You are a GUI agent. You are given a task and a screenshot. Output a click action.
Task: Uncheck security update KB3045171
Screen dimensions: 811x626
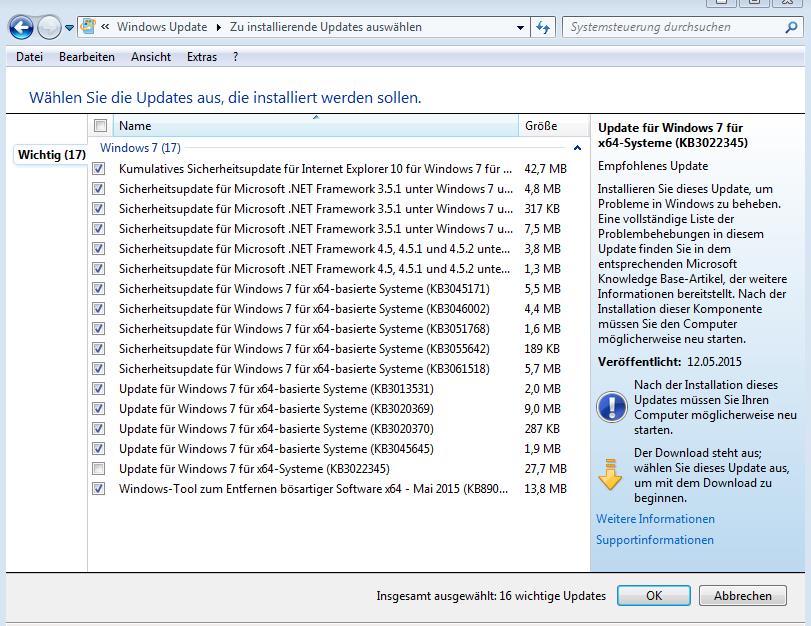(x=98, y=289)
